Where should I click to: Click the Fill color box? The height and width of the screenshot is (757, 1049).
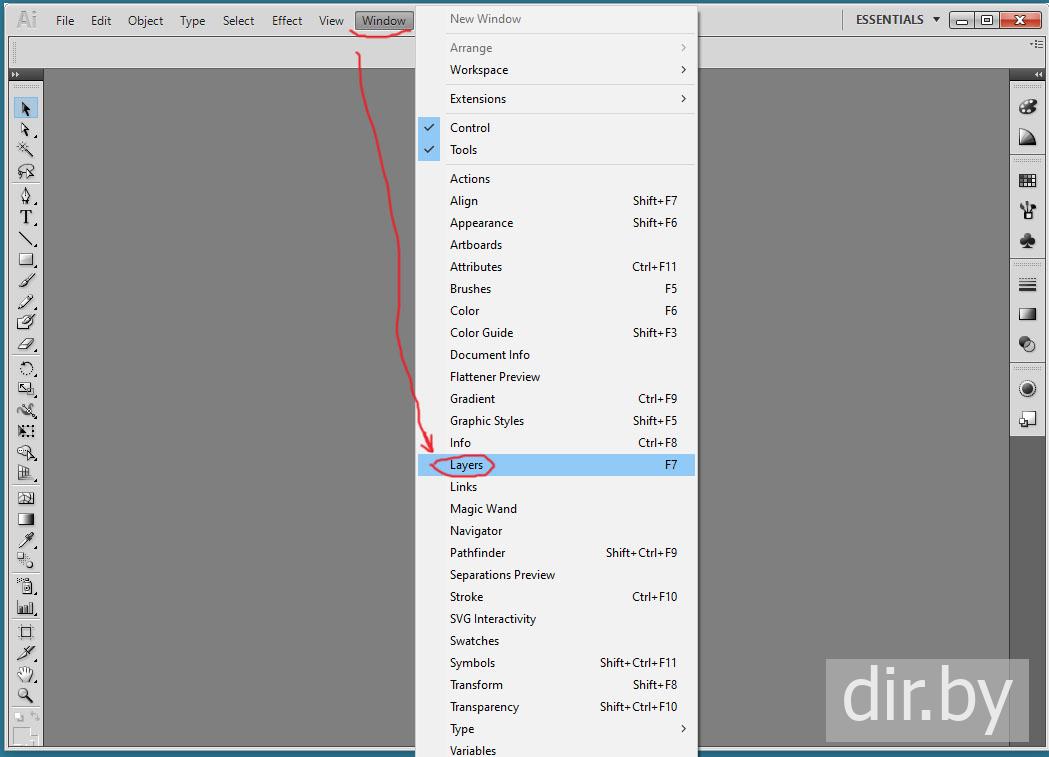[23, 736]
